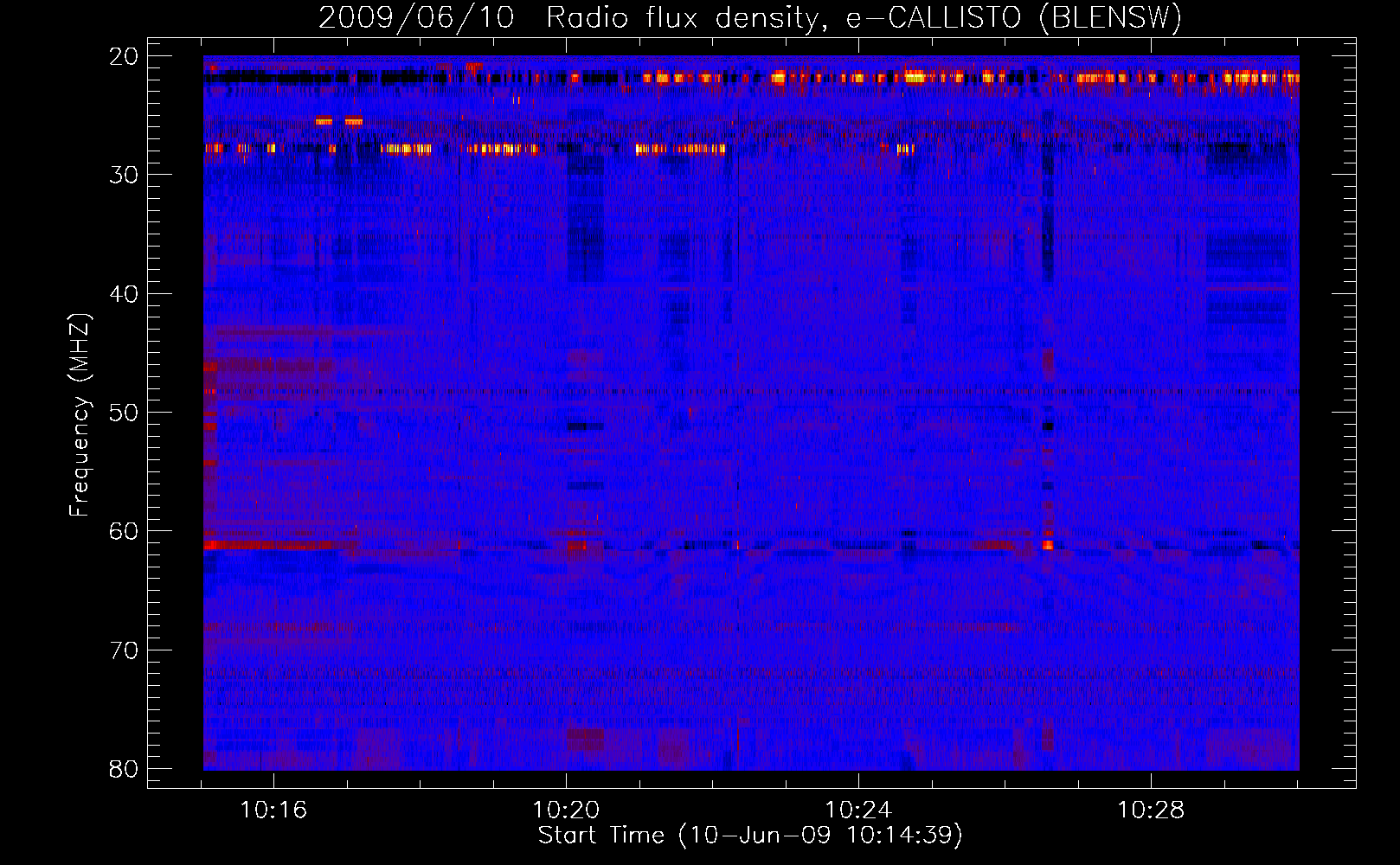Viewport: 1400px width, 865px height.
Task: Click the '50' frequency tick label
Action: (x=125, y=413)
